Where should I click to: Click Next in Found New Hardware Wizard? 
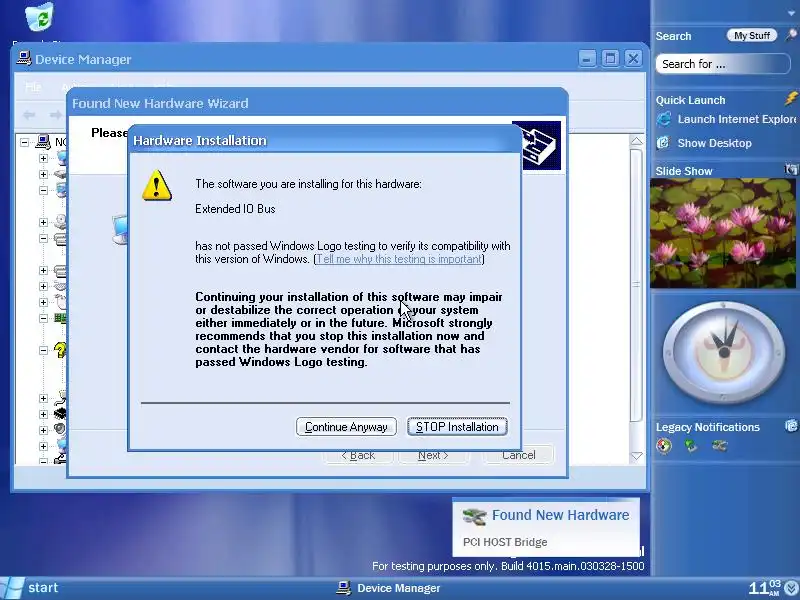click(x=433, y=455)
